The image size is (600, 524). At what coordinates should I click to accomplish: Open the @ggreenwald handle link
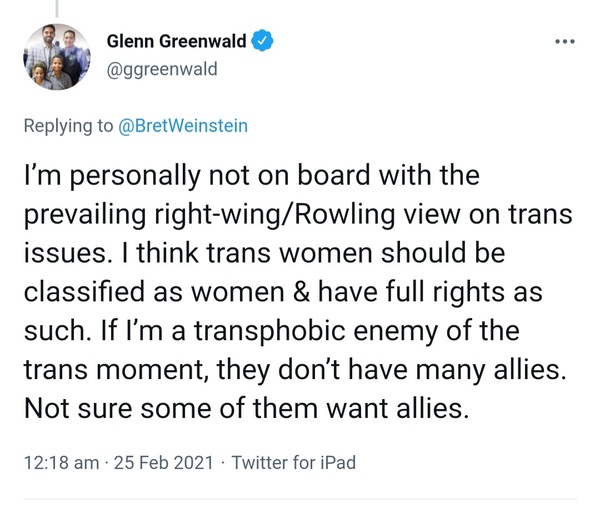[162, 69]
